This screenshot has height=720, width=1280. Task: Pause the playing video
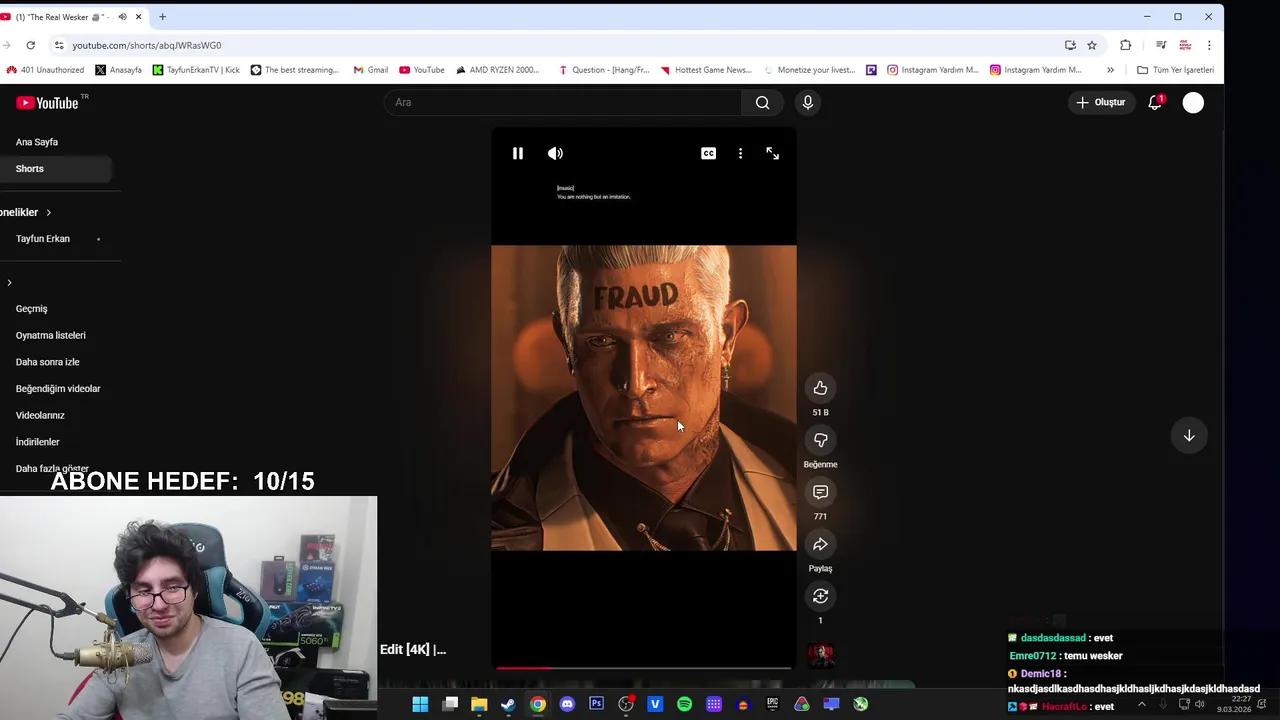click(x=518, y=153)
